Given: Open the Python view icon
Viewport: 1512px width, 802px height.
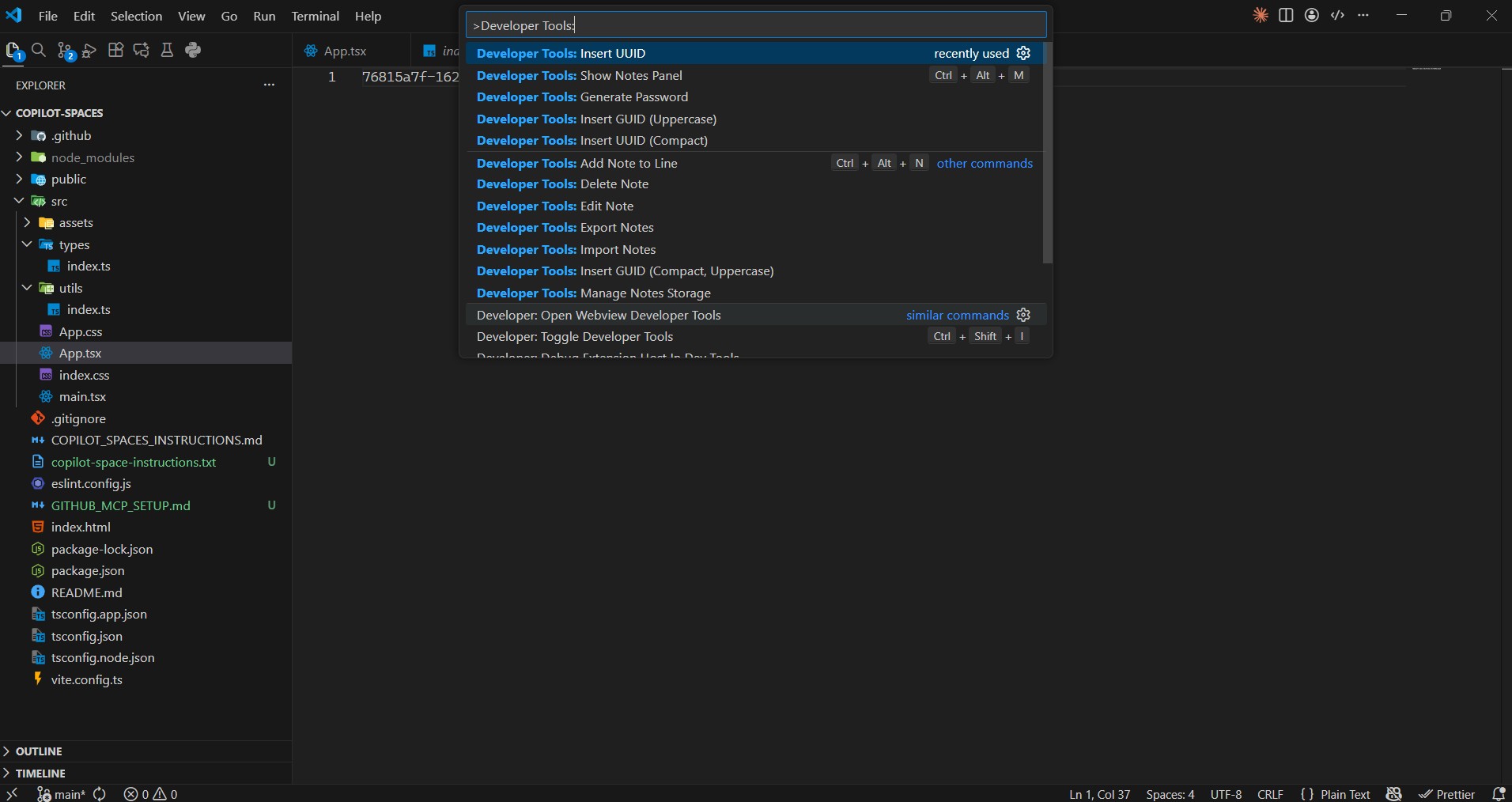Looking at the screenshot, I should 193,51.
